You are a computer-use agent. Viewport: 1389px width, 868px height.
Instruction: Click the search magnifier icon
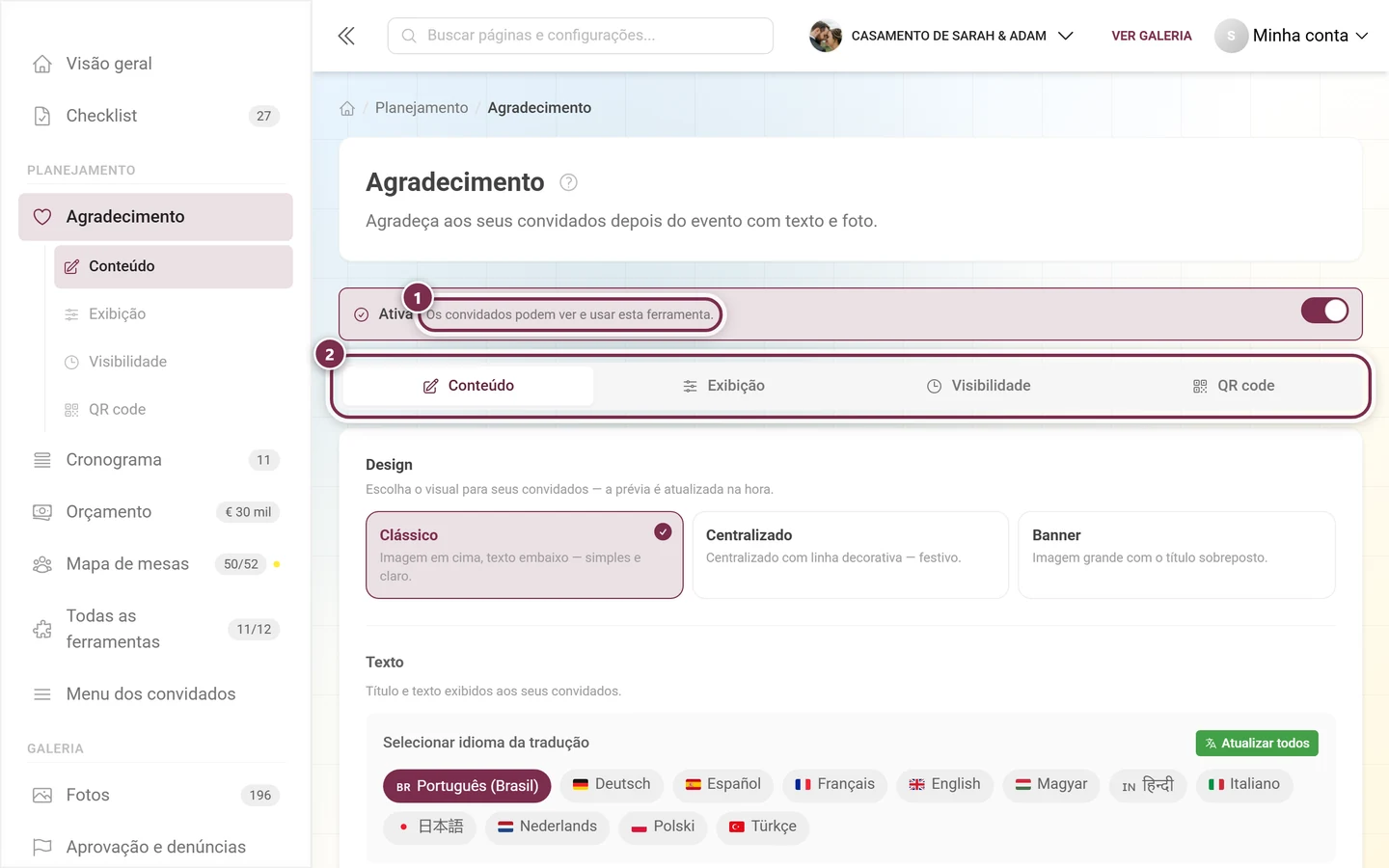pos(409,36)
